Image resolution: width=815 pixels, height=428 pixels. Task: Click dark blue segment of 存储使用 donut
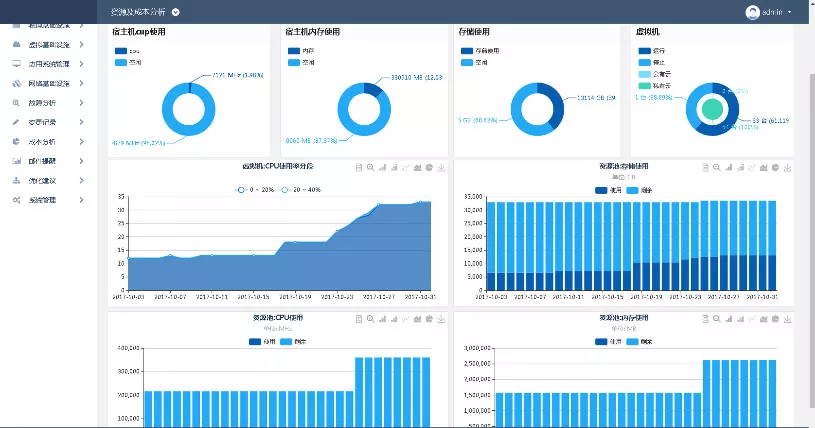(x=557, y=107)
